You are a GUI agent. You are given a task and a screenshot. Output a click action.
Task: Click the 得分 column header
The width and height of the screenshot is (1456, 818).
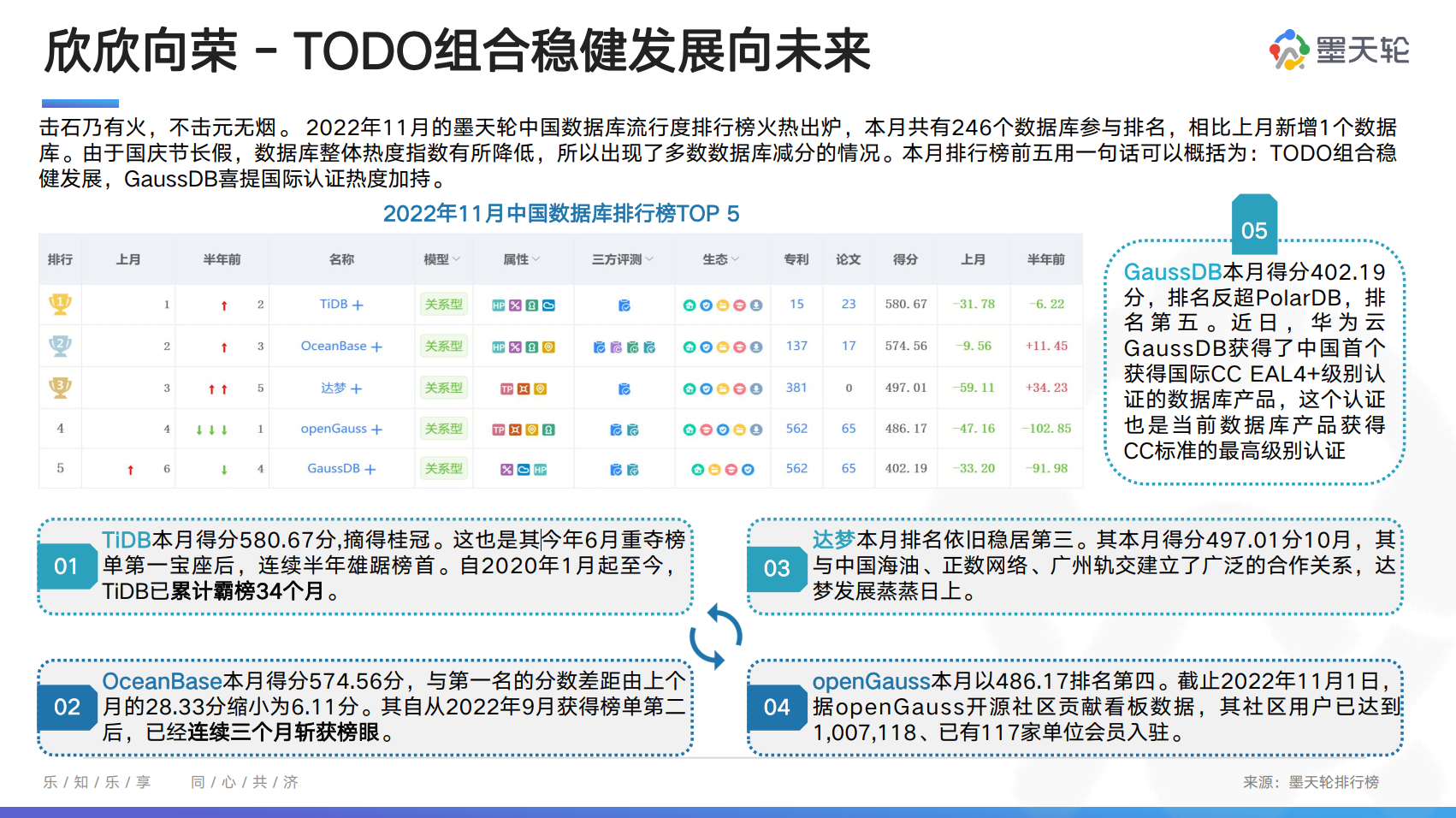pos(905,259)
